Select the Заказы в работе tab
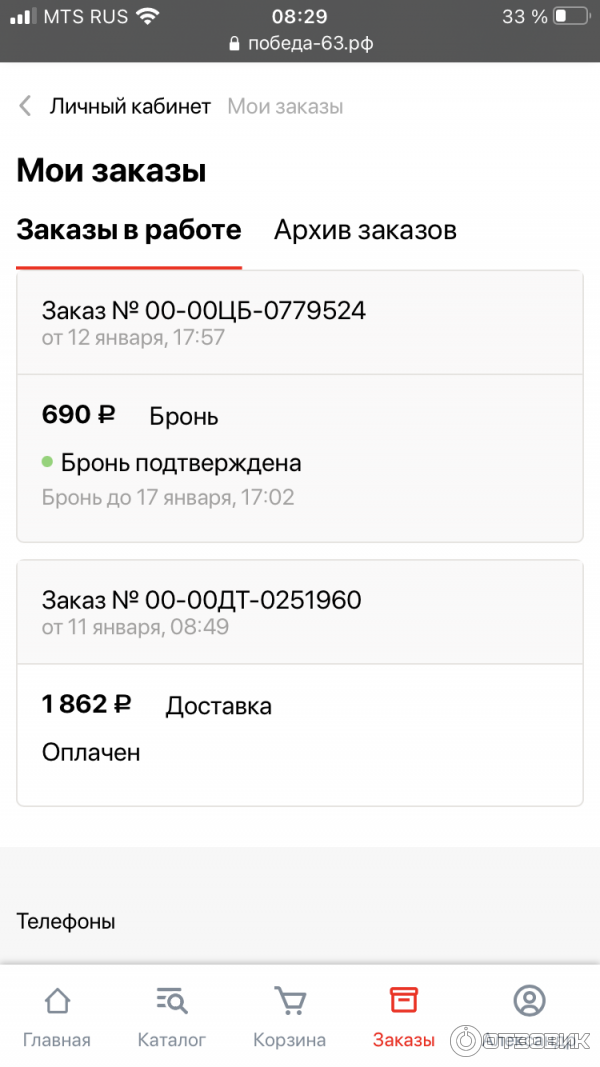 click(129, 231)
